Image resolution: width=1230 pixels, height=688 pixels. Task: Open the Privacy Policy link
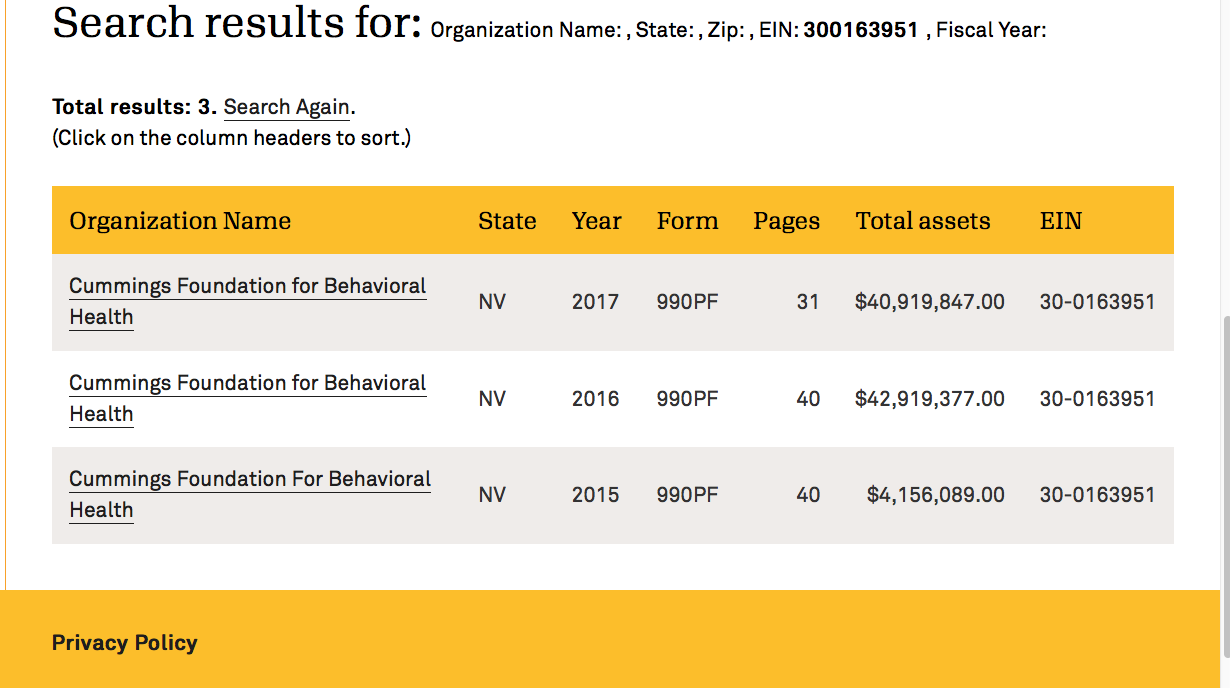point(124,643)
